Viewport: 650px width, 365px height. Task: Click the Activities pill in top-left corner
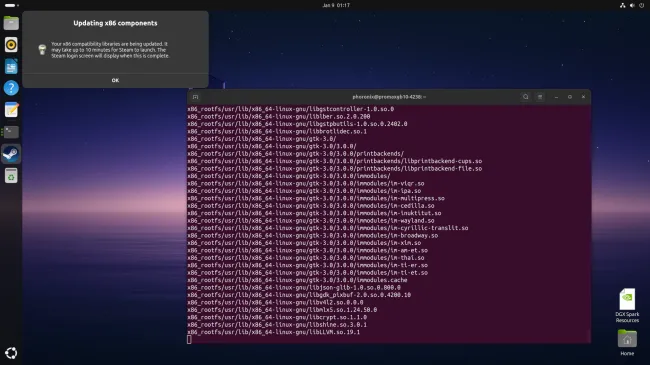[x=11, y=5]
